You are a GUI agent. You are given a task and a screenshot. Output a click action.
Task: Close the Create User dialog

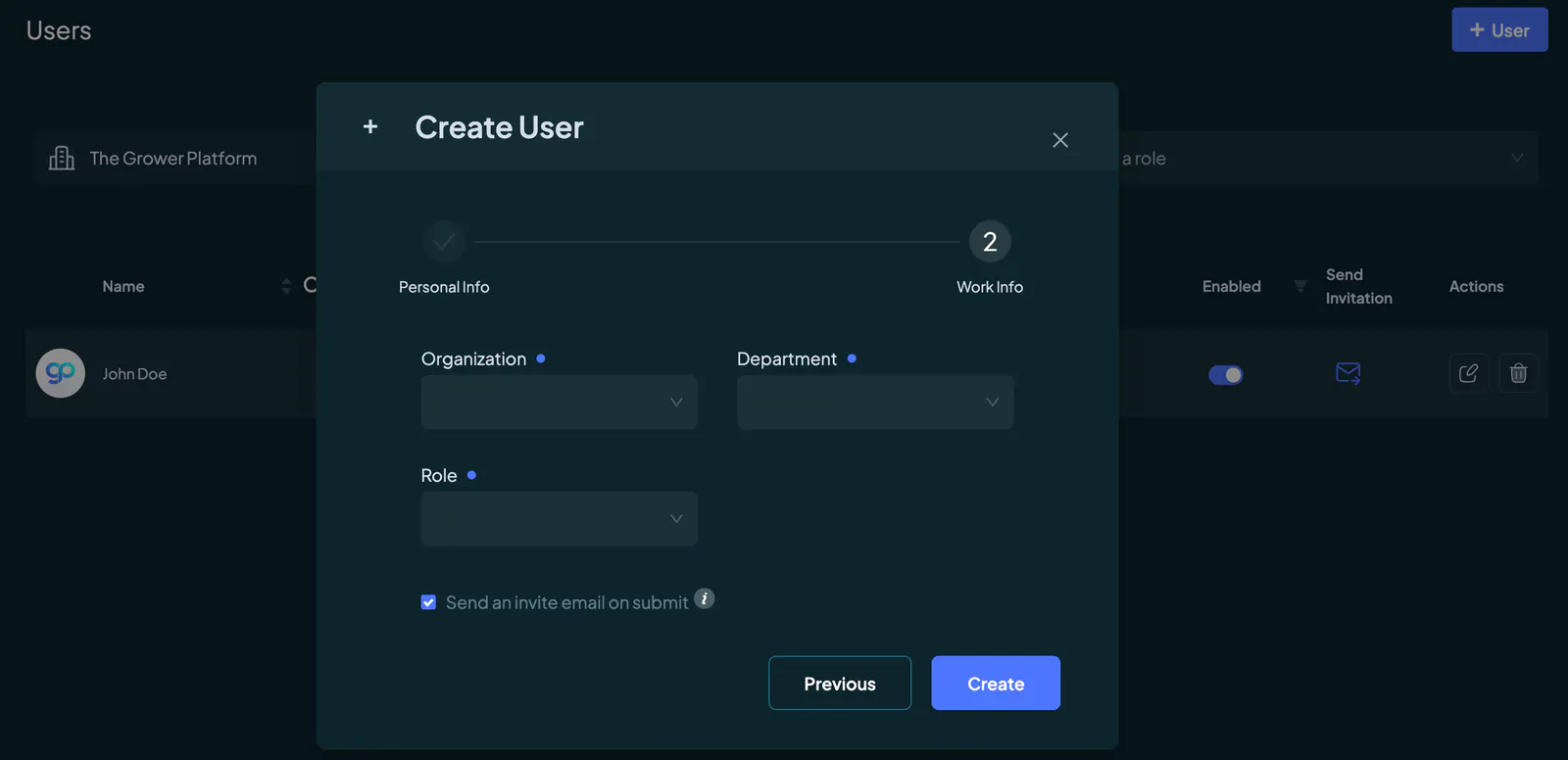click(1060, 140)
